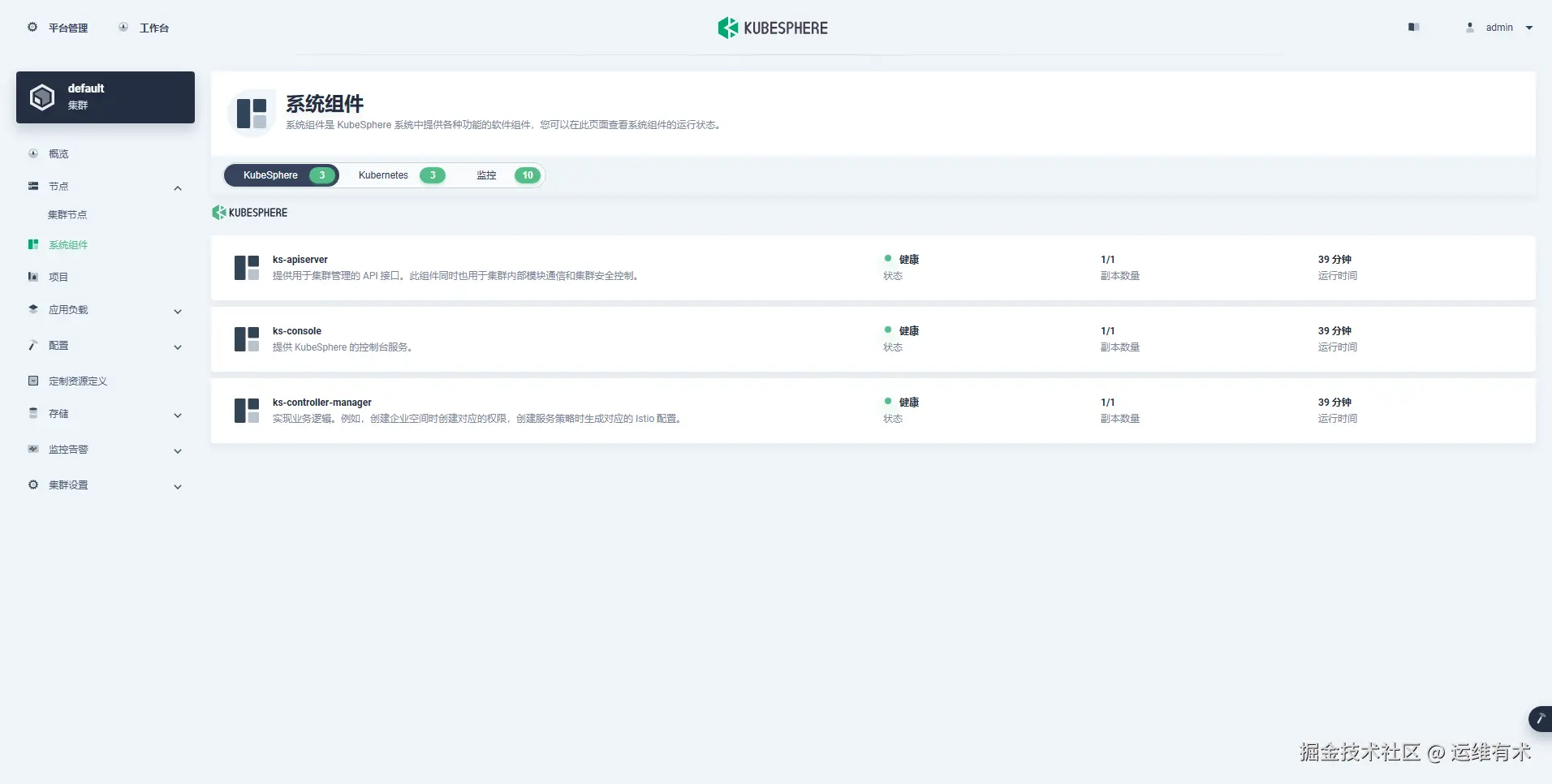Click ks-console 39 分钟 uptime
The height and width of the screenshot is (784, 1552).
coord(1334,331)
